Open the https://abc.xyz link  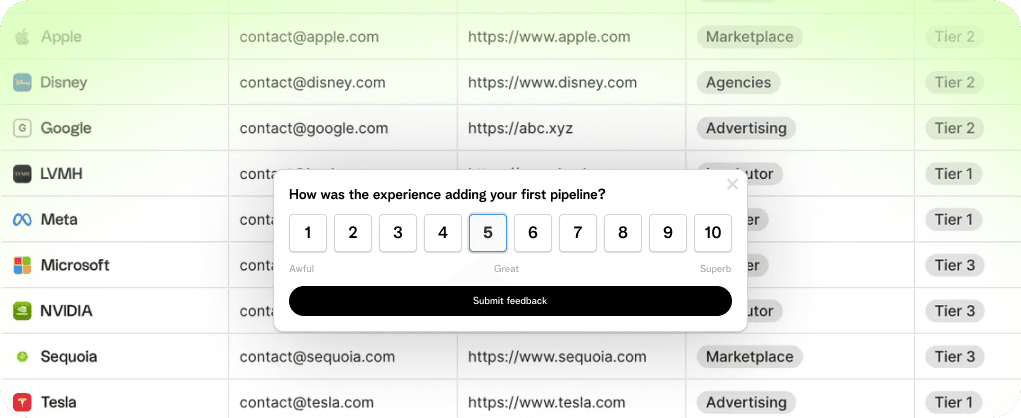[x=520, y=128]
